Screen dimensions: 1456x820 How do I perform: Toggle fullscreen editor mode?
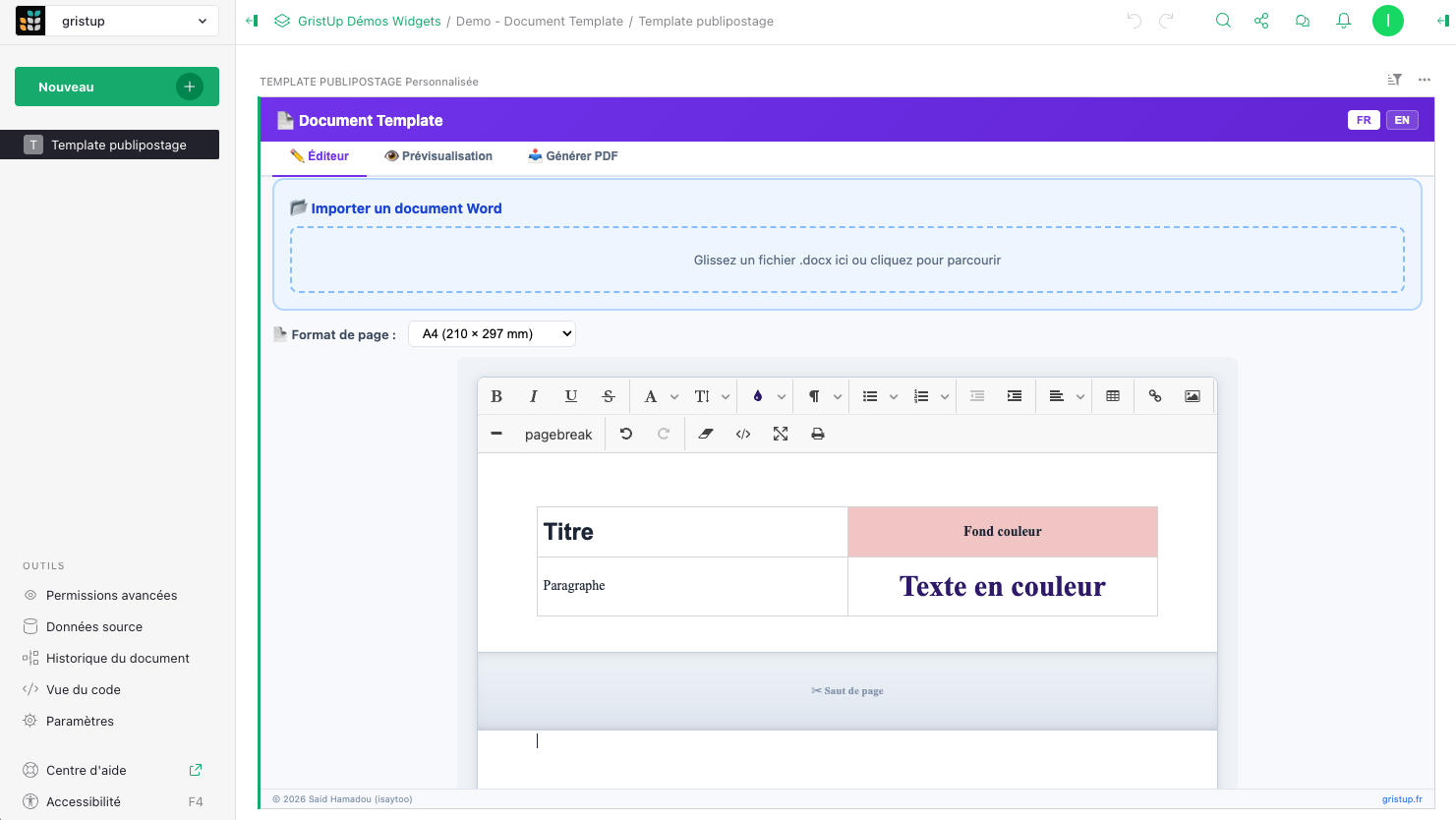pos(781,434)
